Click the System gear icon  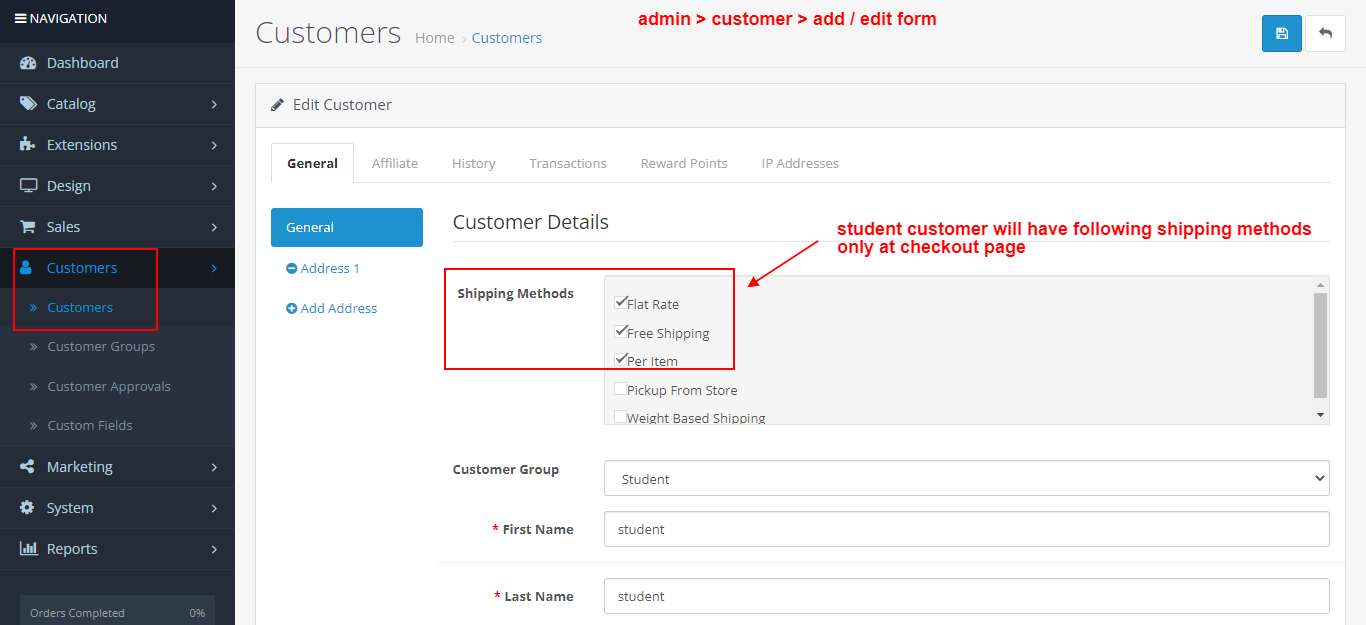pyautogui.click(x=29, y=508)
